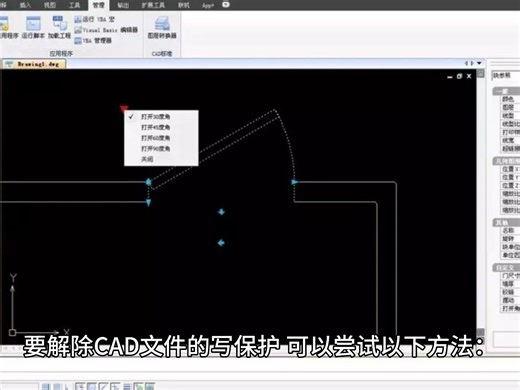This screenshot has height=390, width=520.
Task: Click the 加载工程 (Load Project) ribbon icon
Action: pos(59,27)
